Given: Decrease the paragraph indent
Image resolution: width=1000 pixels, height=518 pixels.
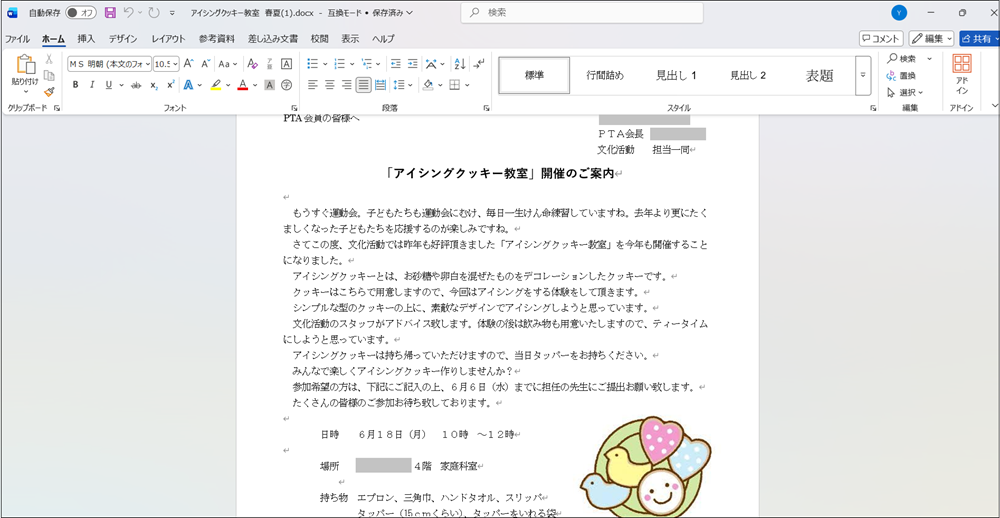Looking at the screenshot, I should [395, 64].
